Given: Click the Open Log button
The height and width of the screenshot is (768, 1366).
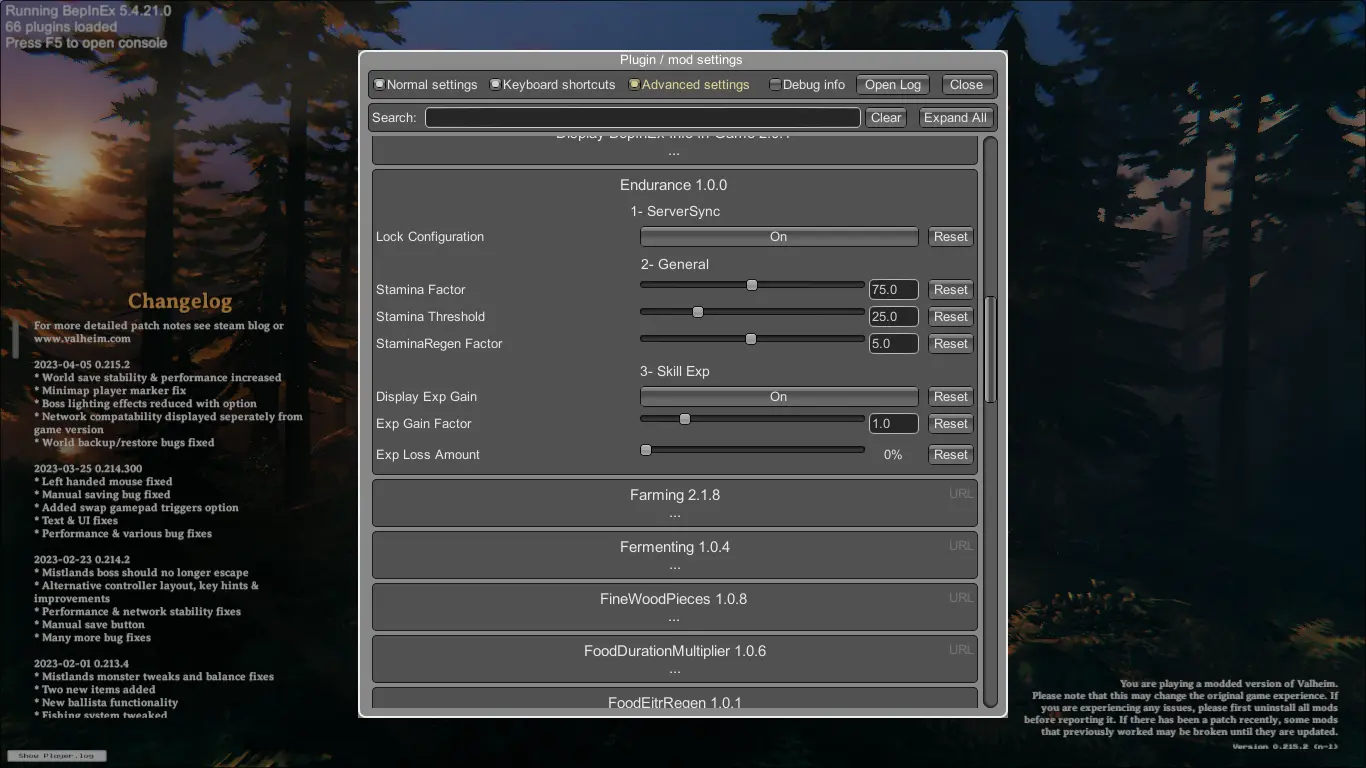Looking at the screenshot, I should click(893, 85).
